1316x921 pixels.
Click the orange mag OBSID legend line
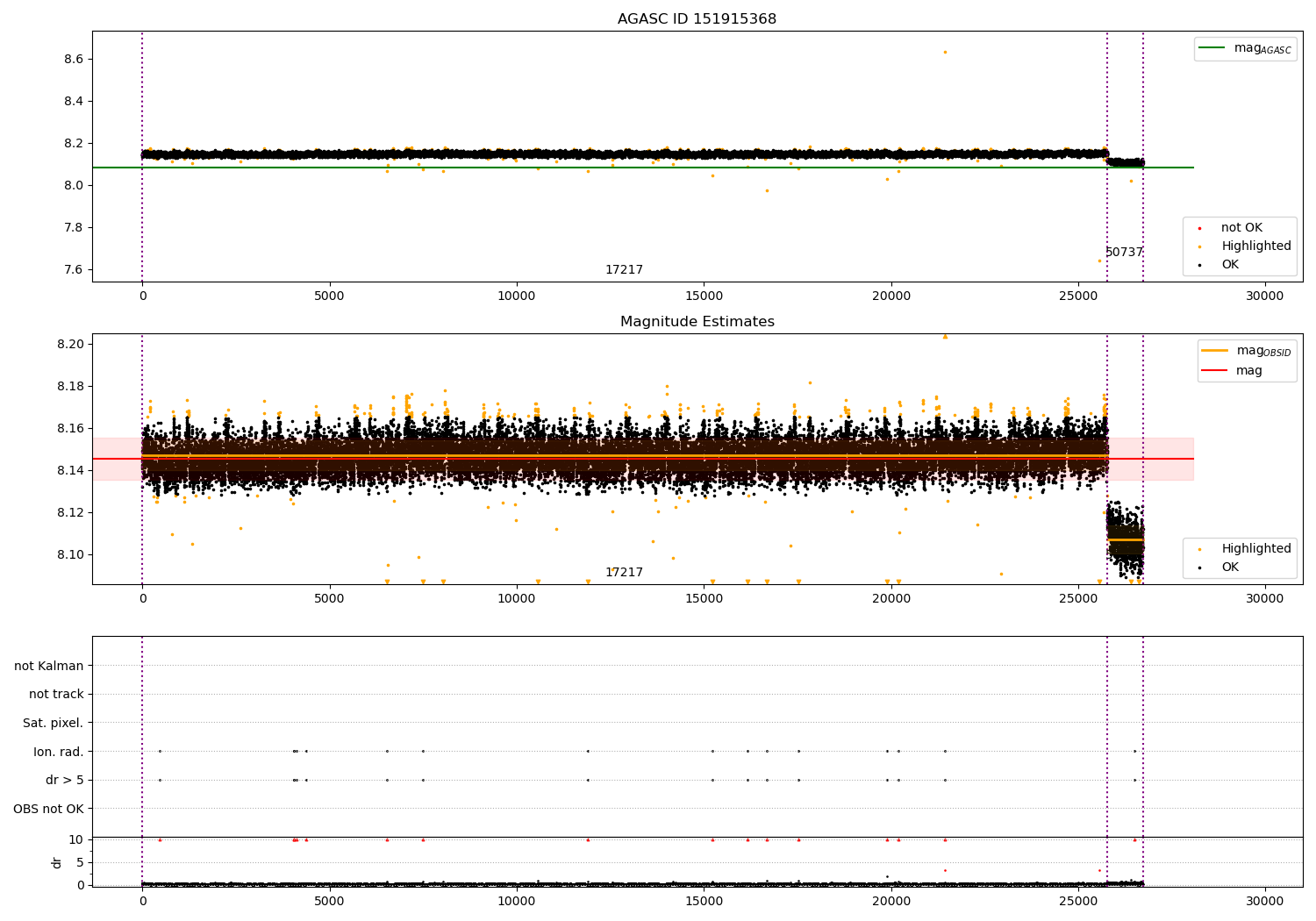point(1215,351)
